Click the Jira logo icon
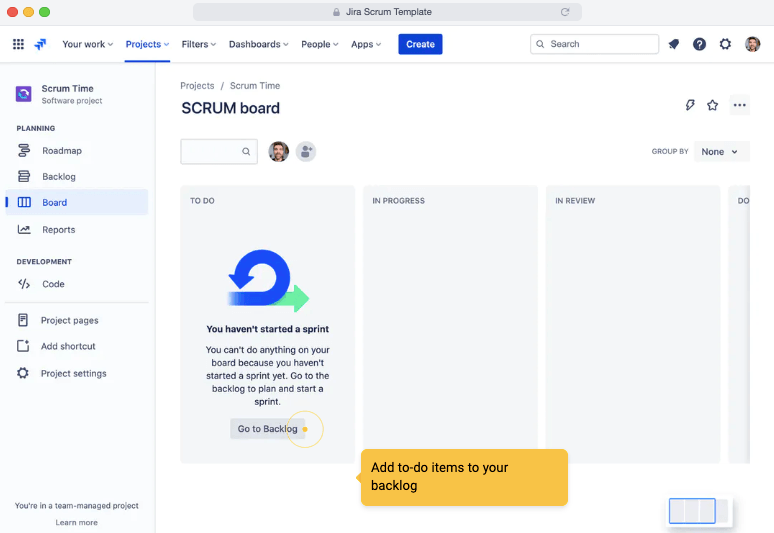The image size is (774, 533). pyautogui.click(x=40, y=44)
